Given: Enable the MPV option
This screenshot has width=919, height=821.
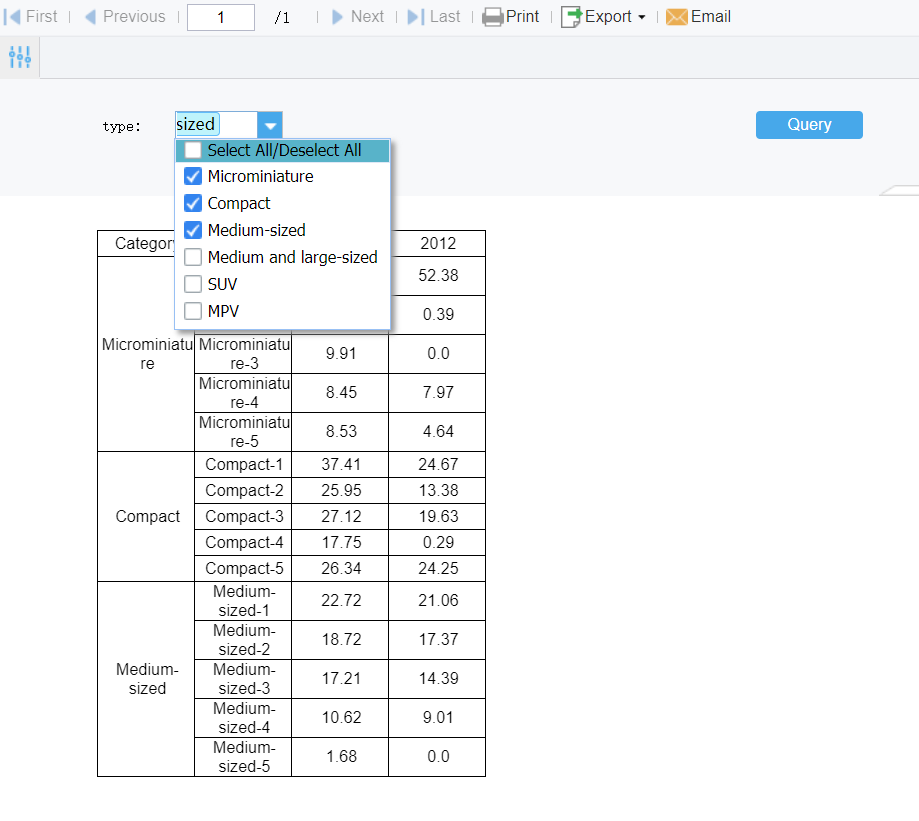Looking at the screenshot, I should tap(192, 310).
